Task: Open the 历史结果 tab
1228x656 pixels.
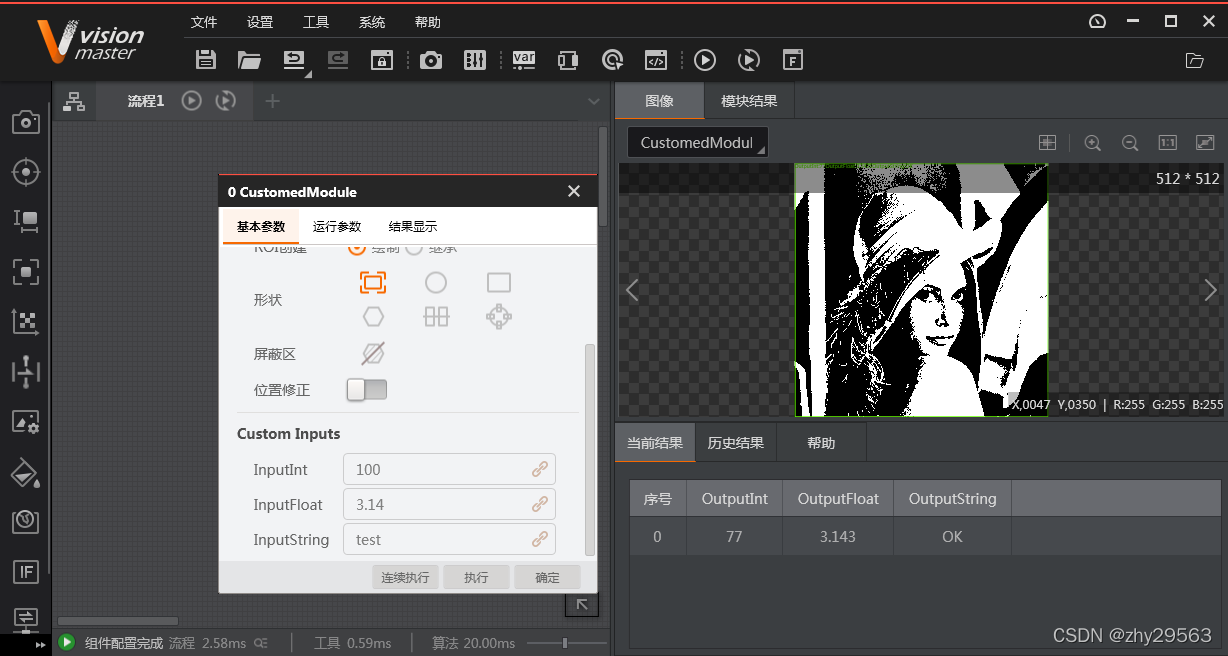Action: click(x=736, y=443)
